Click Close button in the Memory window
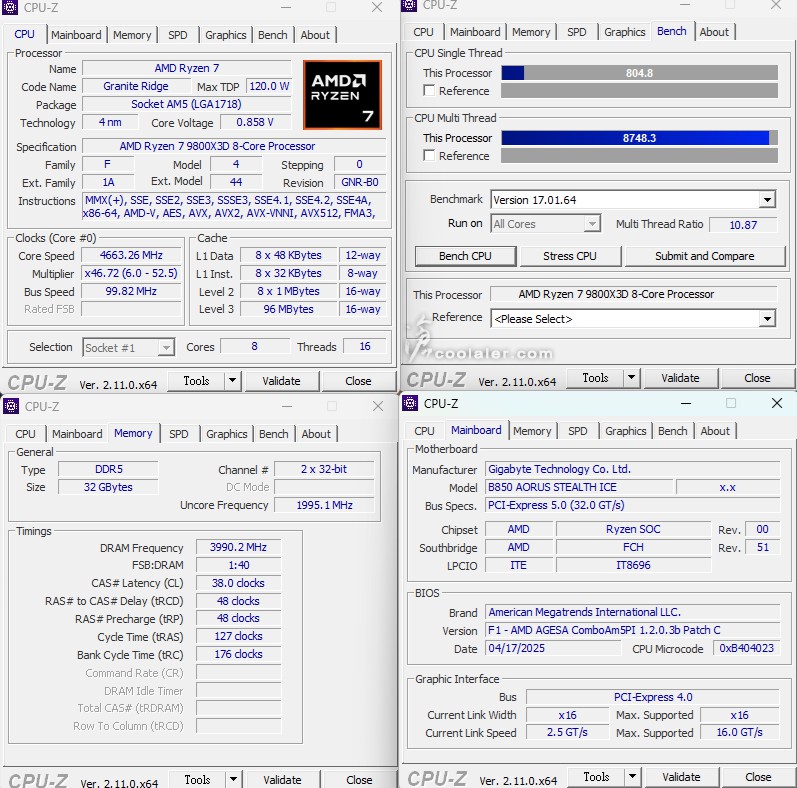Image resolution: width=797 pixels, height=788 pixels. click(359, 779)
